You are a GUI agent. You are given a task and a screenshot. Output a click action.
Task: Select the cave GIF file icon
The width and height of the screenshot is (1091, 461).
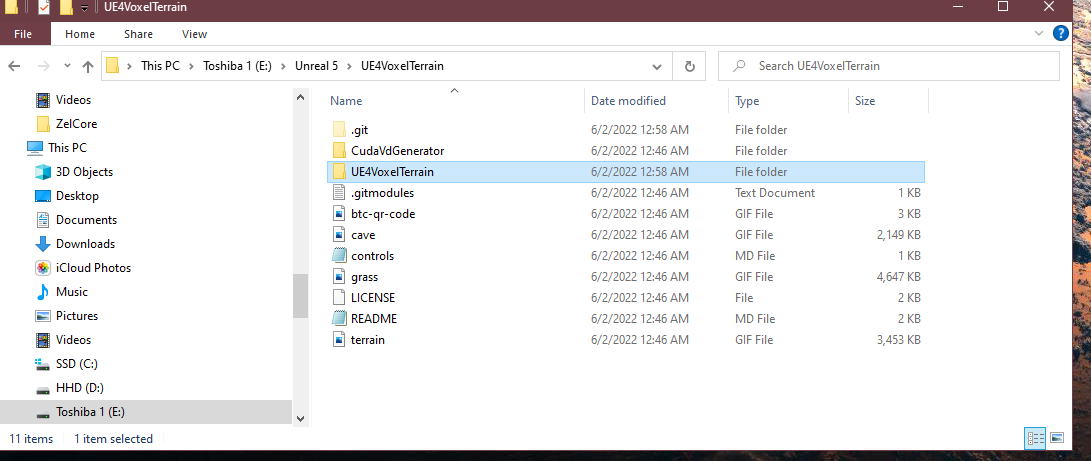tap(339, 235)
